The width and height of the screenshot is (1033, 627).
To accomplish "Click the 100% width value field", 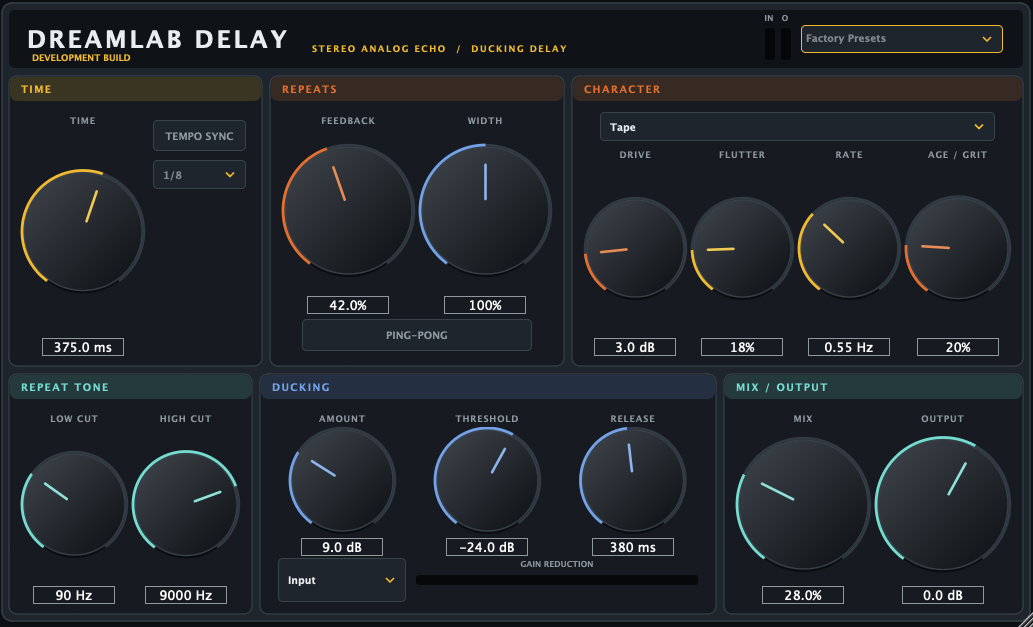I will [485, 305].
